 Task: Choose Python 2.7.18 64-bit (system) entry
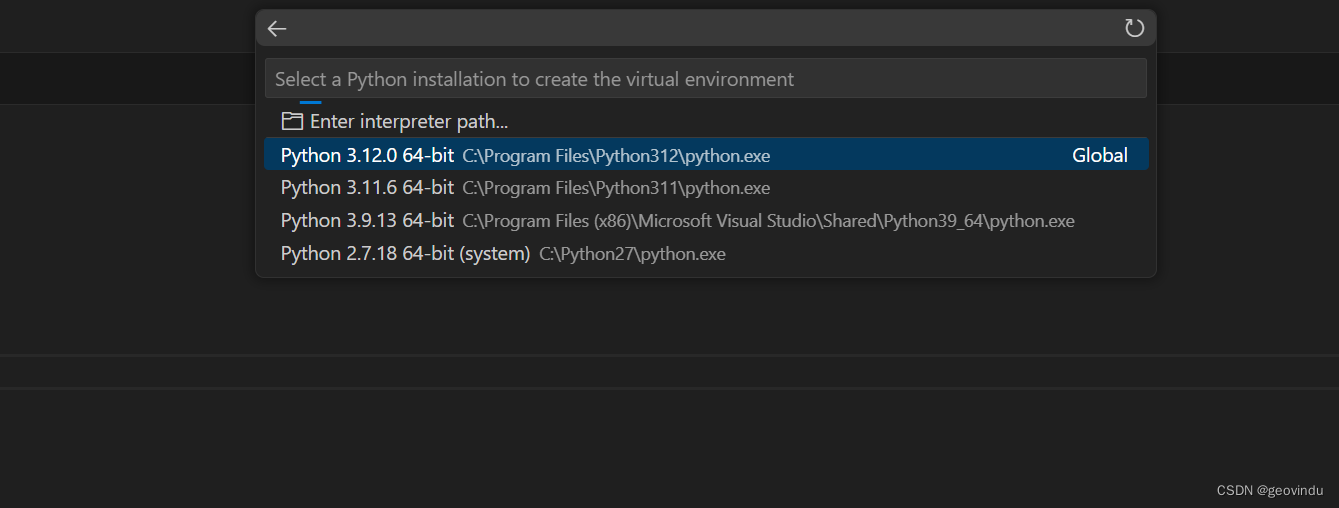(x=705, y=254)
